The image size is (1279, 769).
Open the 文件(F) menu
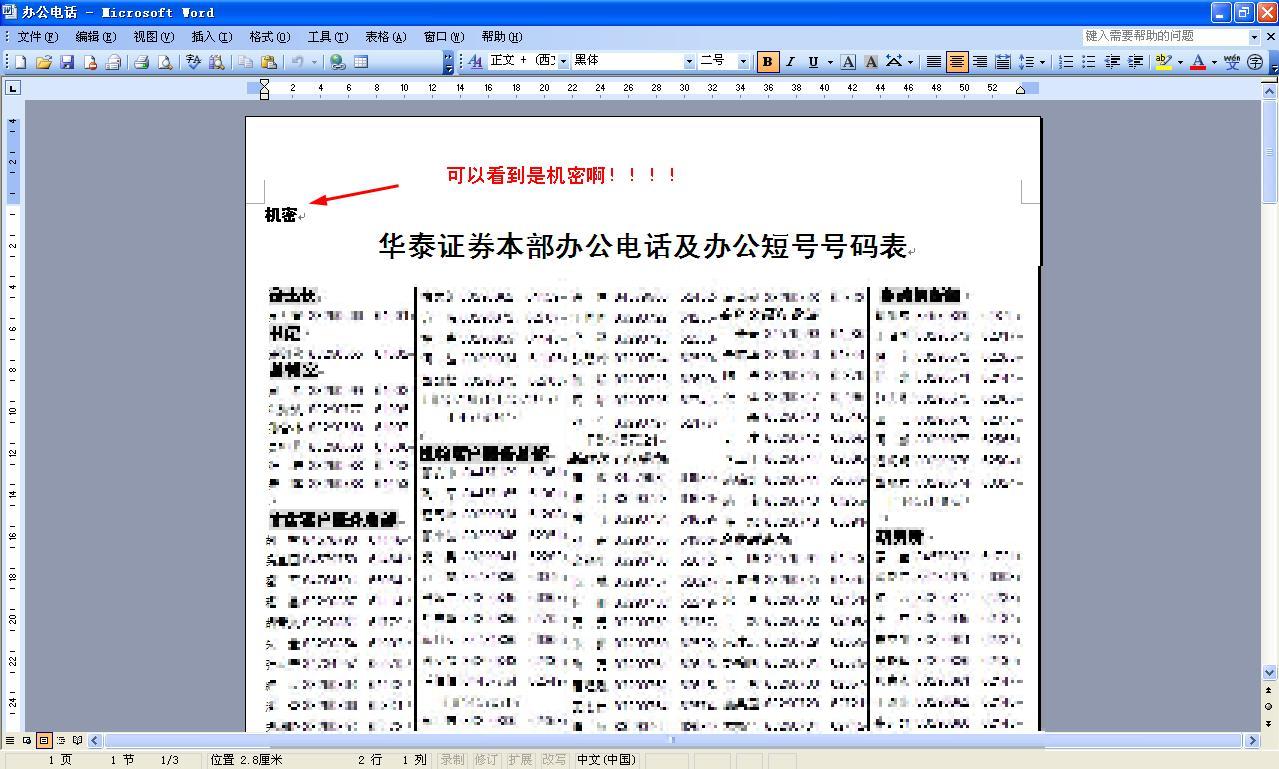pyautogui.click(x=38, y=36)
